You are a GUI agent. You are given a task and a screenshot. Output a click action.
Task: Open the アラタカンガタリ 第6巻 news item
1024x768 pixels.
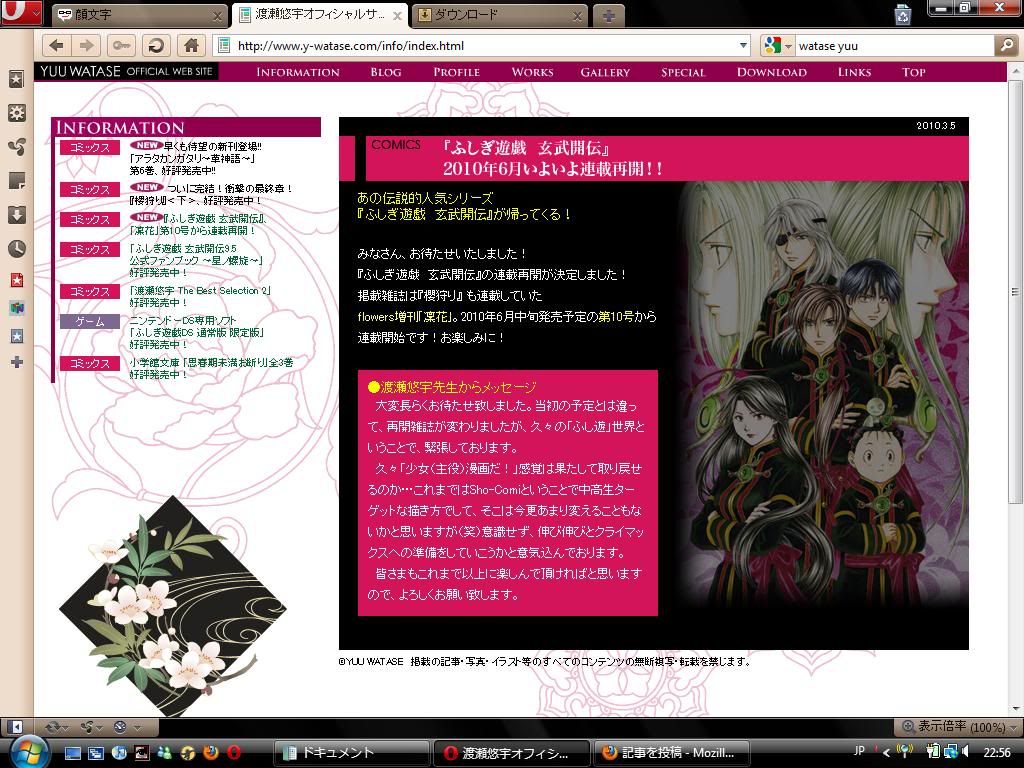pyautogui.click(x=195, y=158)
